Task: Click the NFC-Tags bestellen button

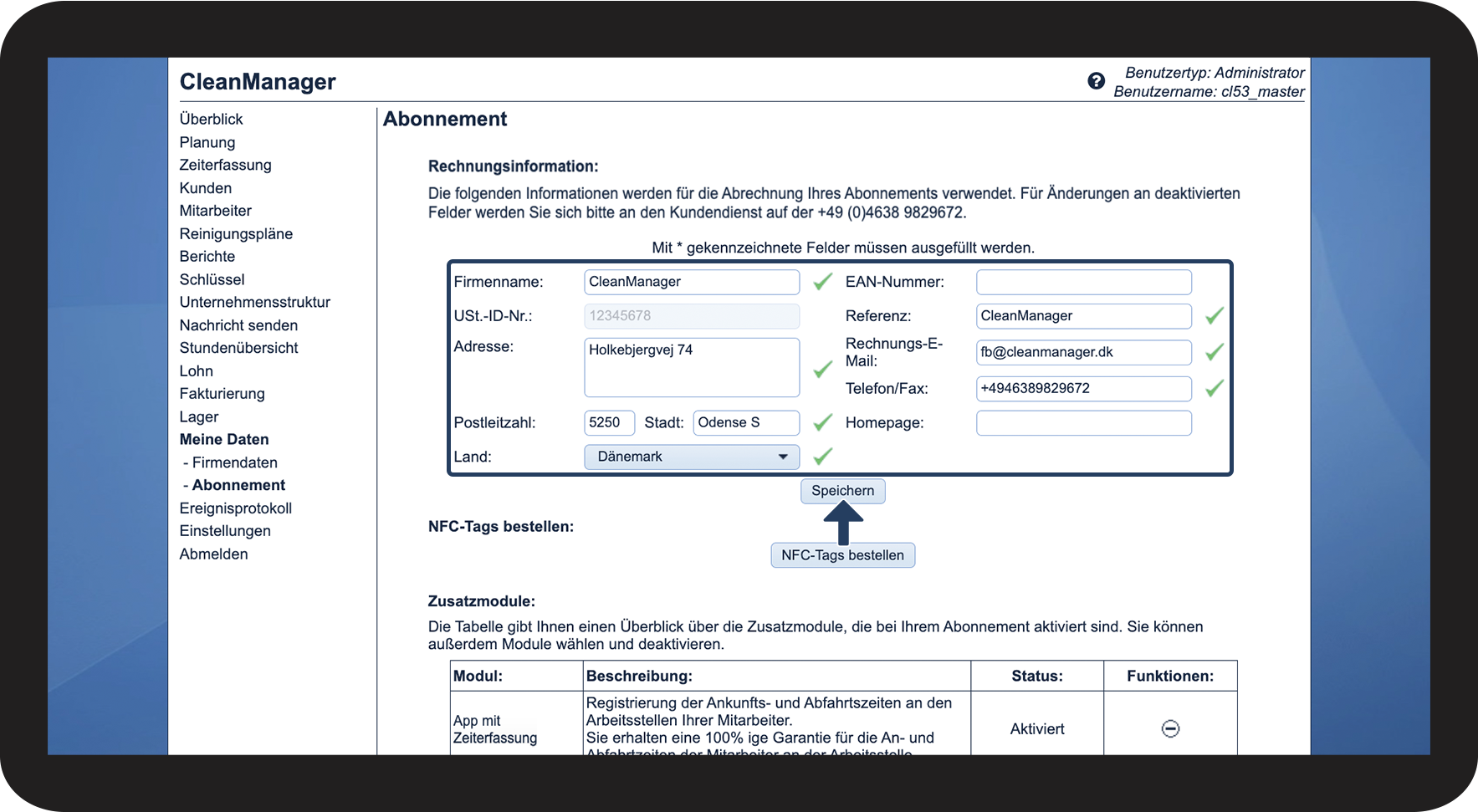Action: 842,555
